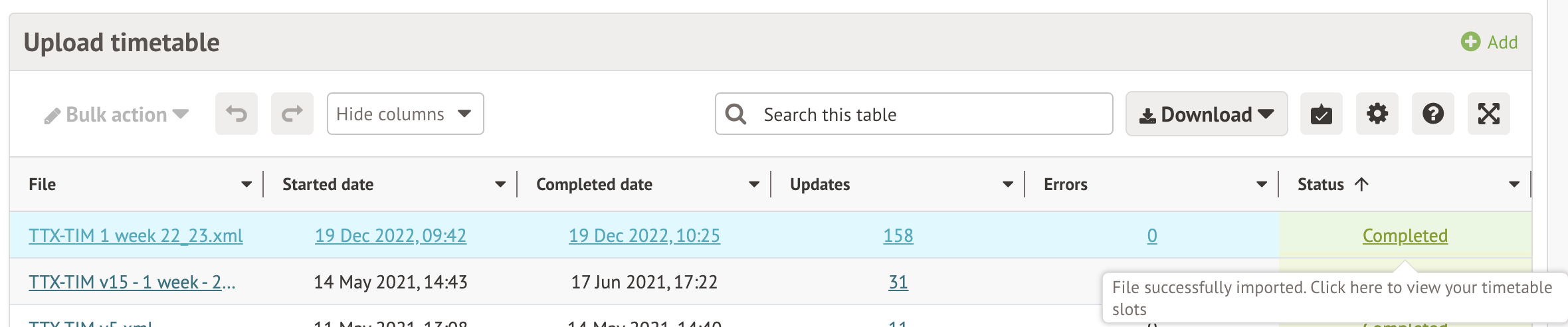Click the calendar checkmark icon
Screen dimensions: 1568x327
click(1321, 114)
